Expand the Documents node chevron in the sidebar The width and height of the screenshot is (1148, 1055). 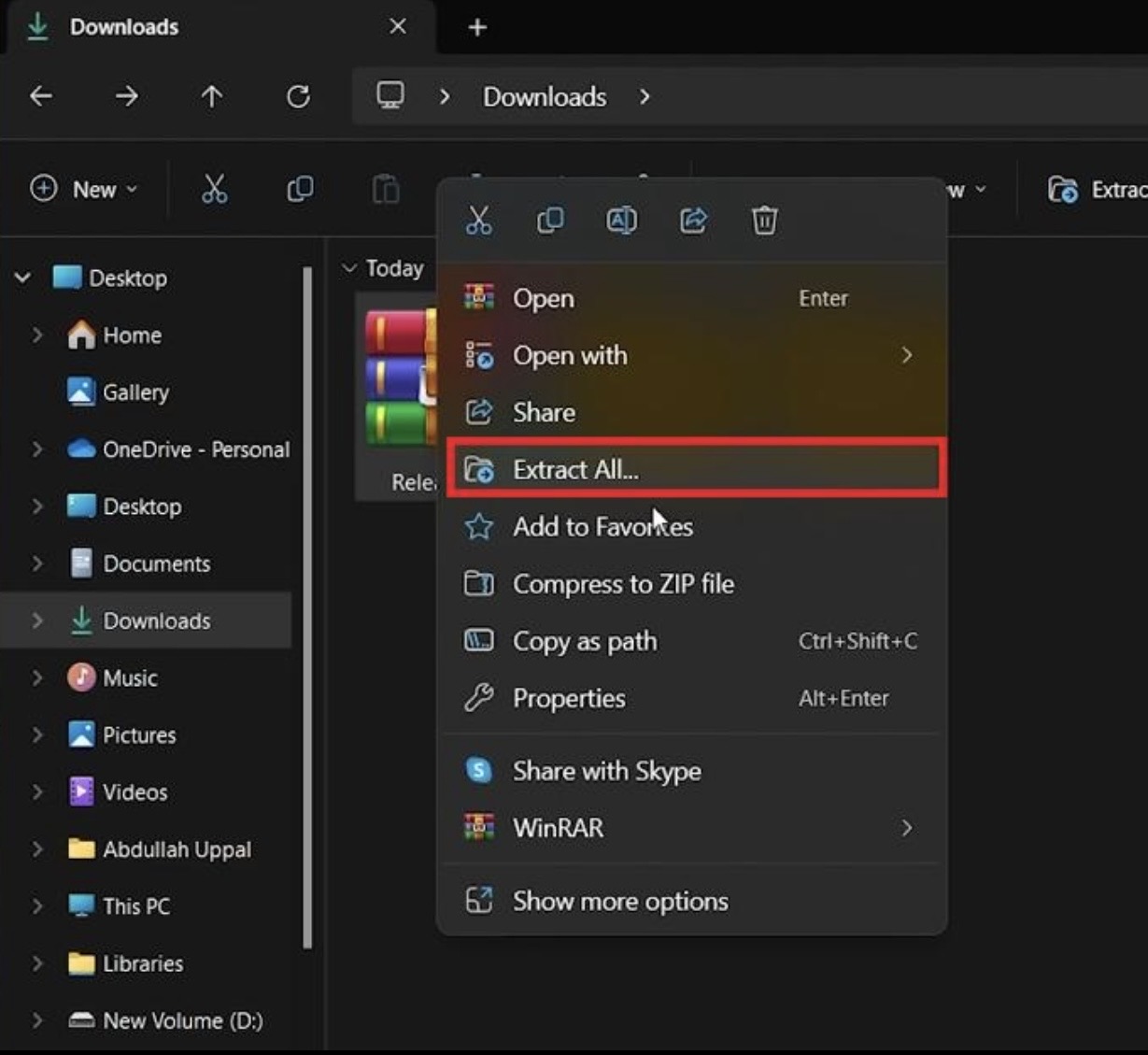37,563
